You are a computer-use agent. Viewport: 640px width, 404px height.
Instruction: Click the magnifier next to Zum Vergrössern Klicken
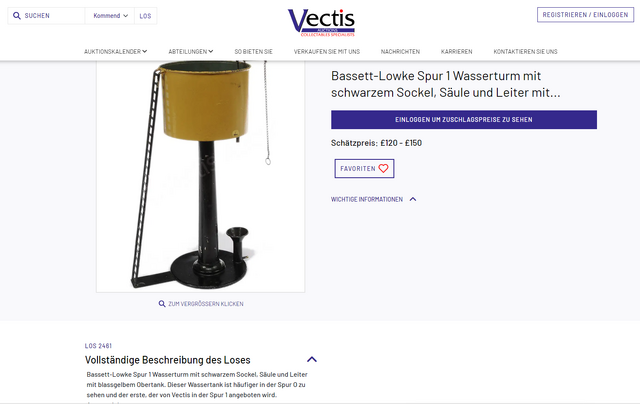point(162,304)
